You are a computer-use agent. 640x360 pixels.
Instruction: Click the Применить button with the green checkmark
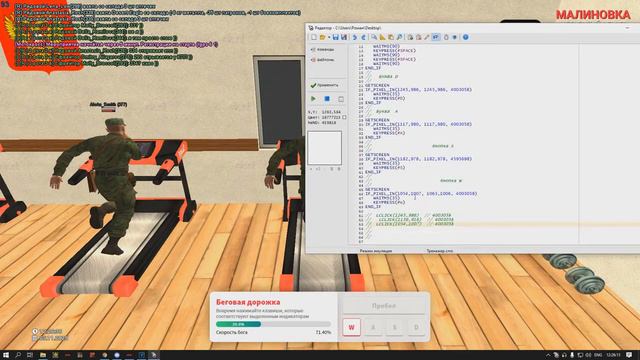click(325, 85)
